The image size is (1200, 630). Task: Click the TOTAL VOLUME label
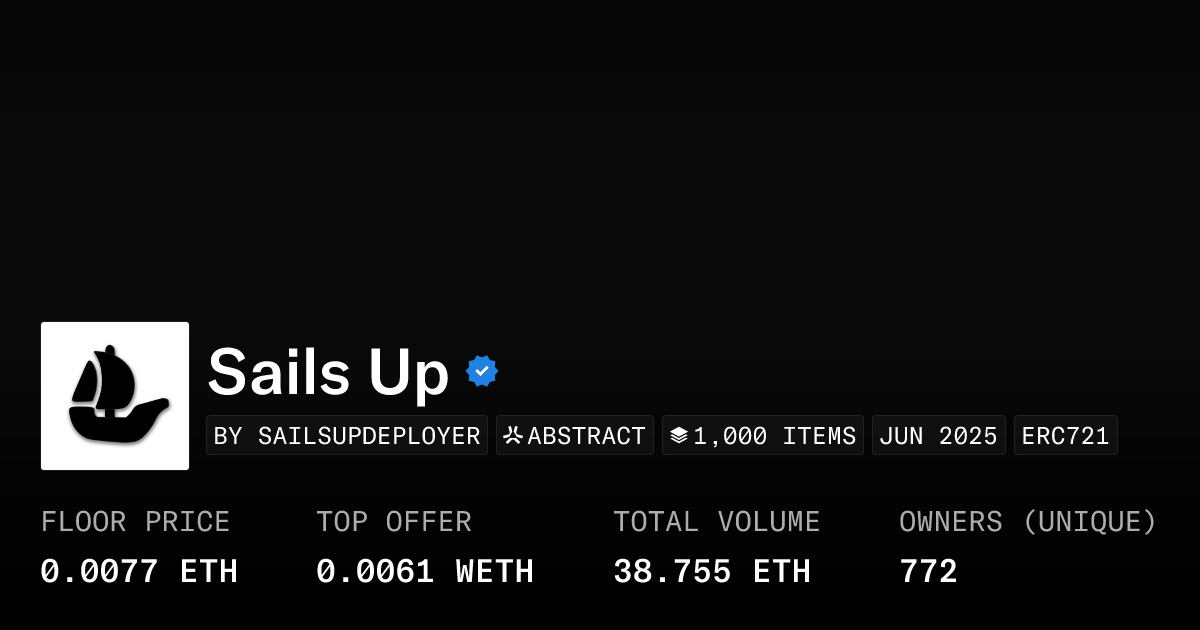716,522
